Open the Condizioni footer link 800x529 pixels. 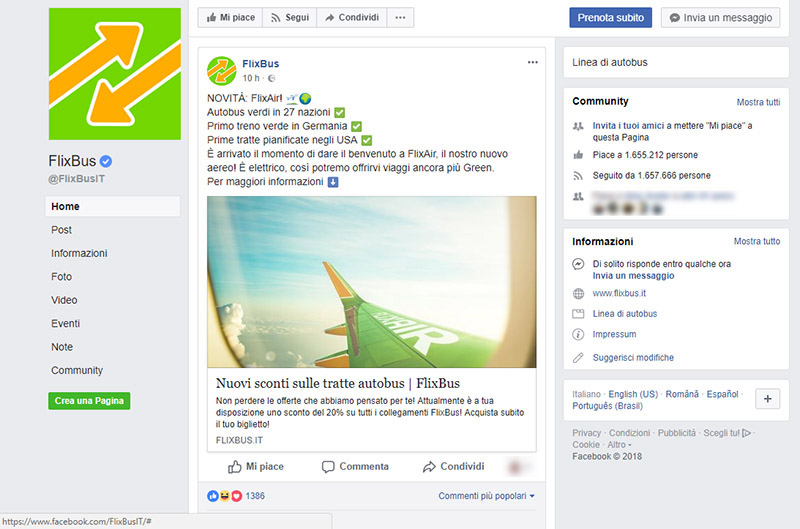[629, 433]
